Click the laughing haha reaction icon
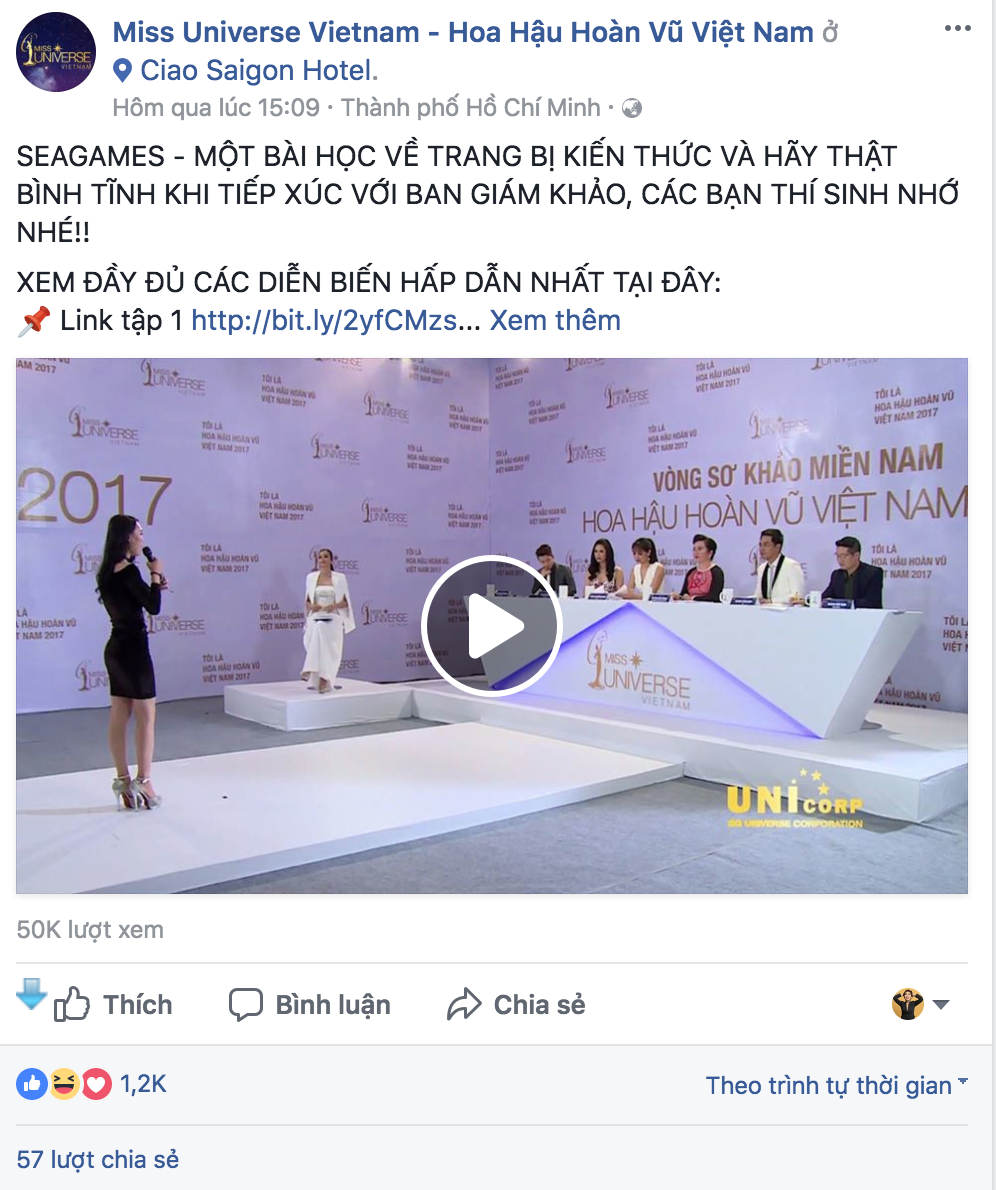This screenshot has width=996, height=1190. 65,1084
